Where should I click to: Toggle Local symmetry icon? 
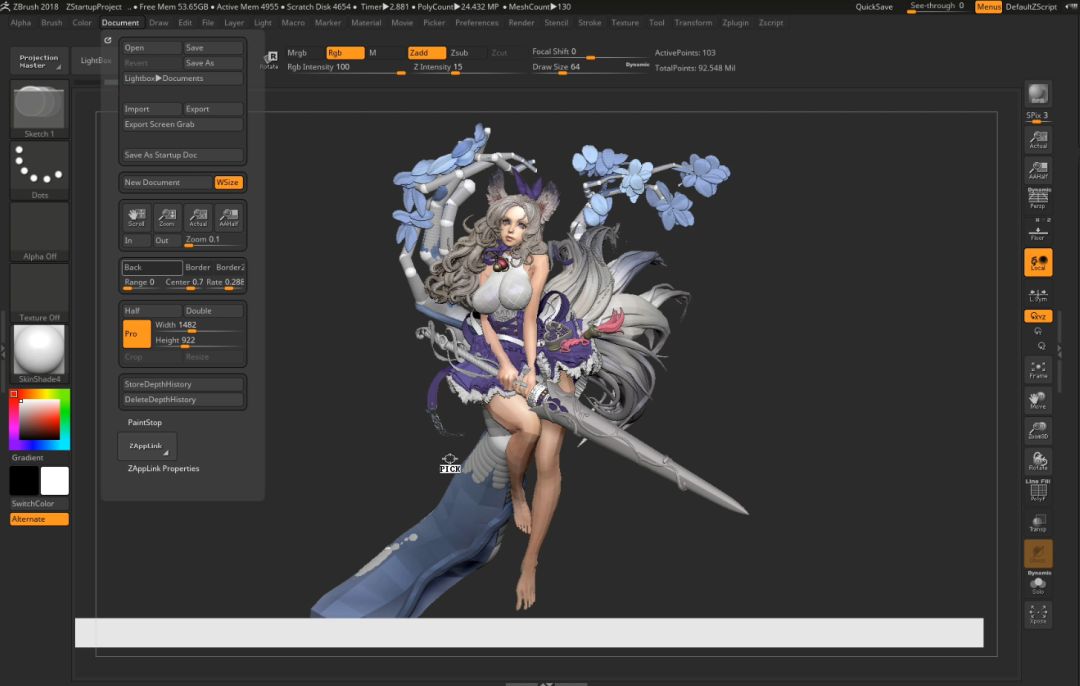(x=1038, y=262)
